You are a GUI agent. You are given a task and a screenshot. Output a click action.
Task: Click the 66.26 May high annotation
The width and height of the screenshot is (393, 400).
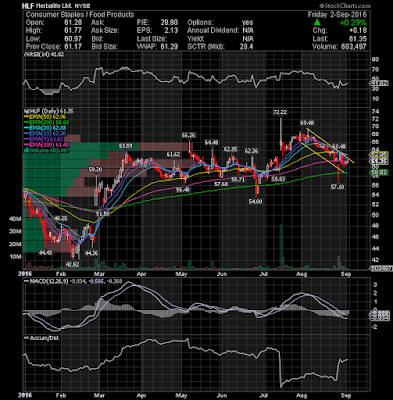click(188, 136)
